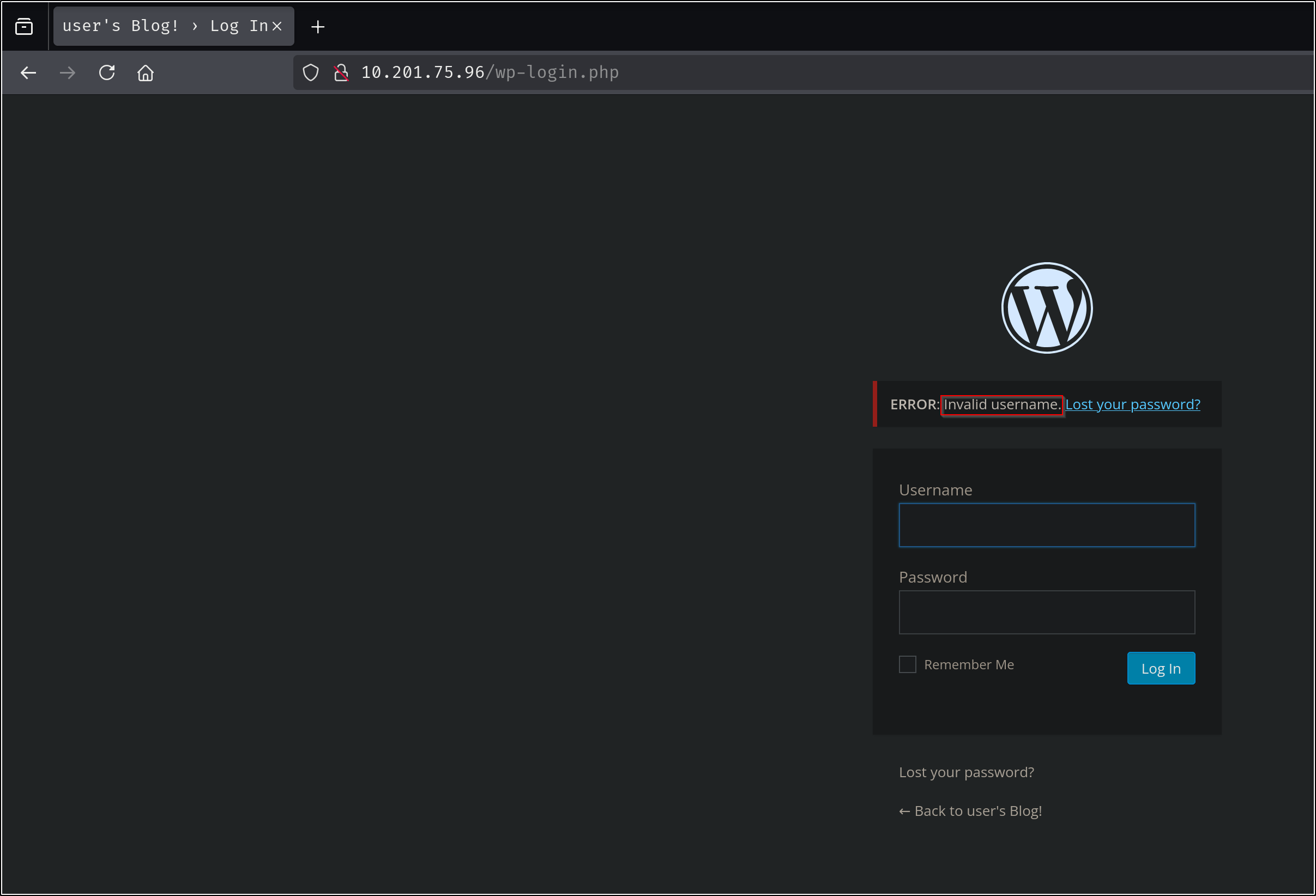1316x896 pixels.
Task: Click the Invalid username error text
Action: (1001, 404)
